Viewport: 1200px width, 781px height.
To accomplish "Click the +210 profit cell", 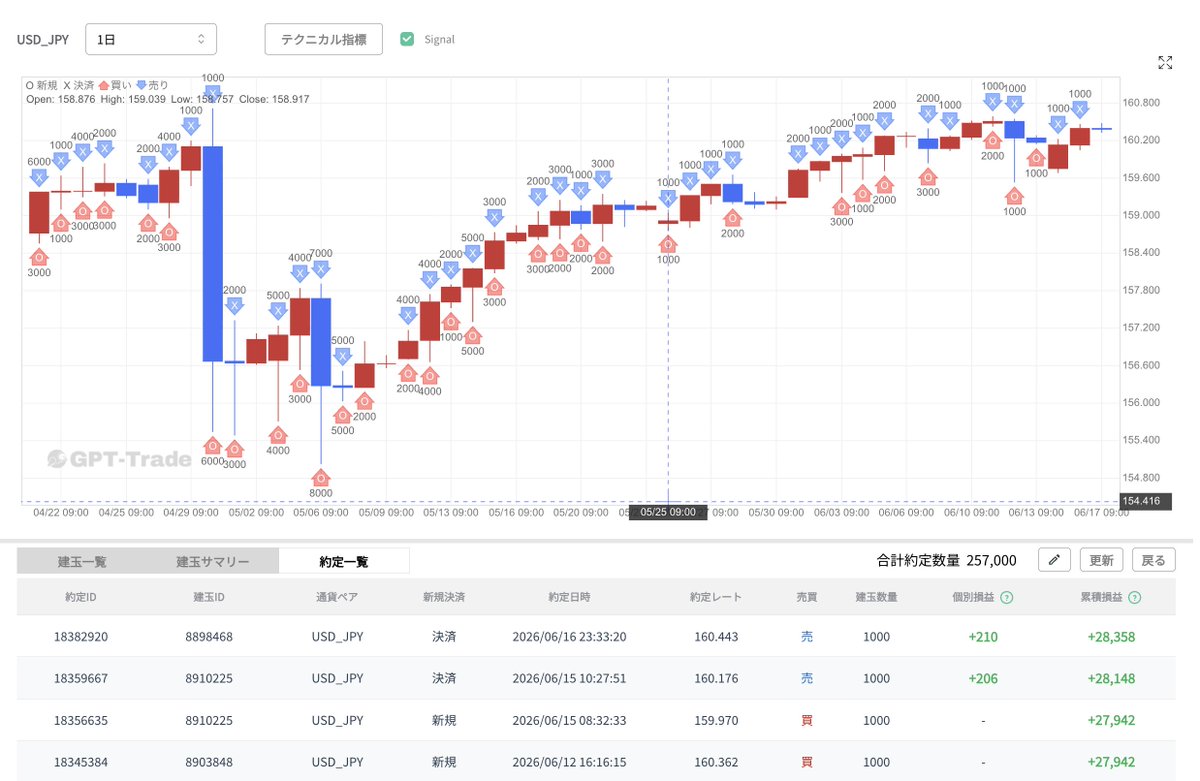I will tap(982, 636).
